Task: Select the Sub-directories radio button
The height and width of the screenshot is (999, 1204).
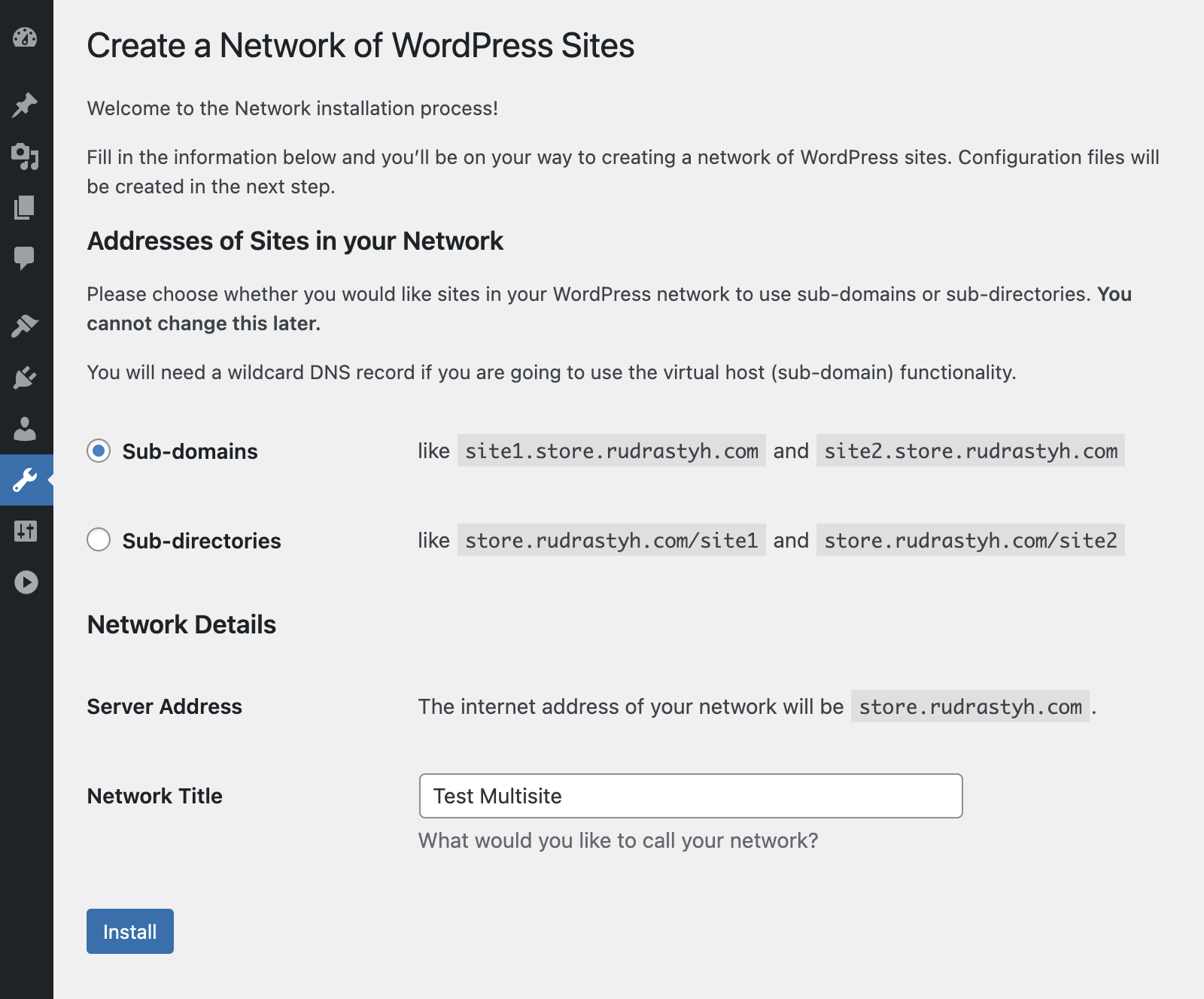Action: point(99,539)
